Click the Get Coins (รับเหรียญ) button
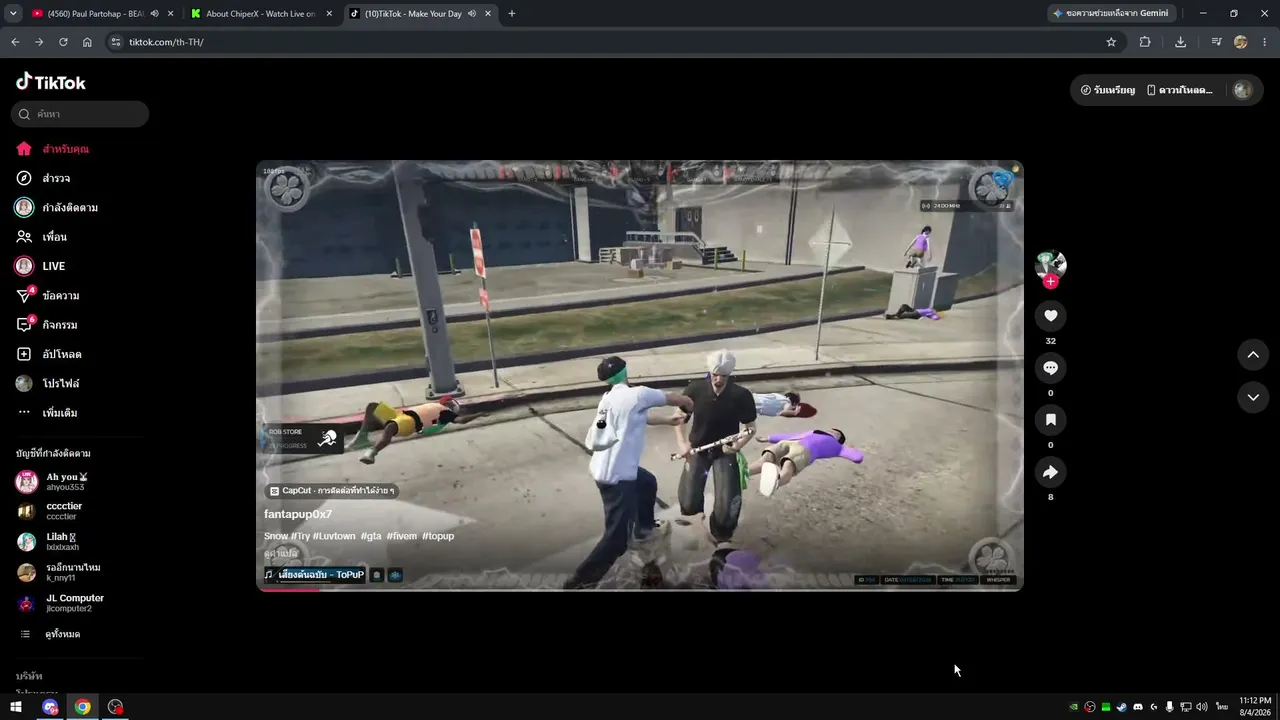This screenshot has width=1280, height=720. (1107, 90)
